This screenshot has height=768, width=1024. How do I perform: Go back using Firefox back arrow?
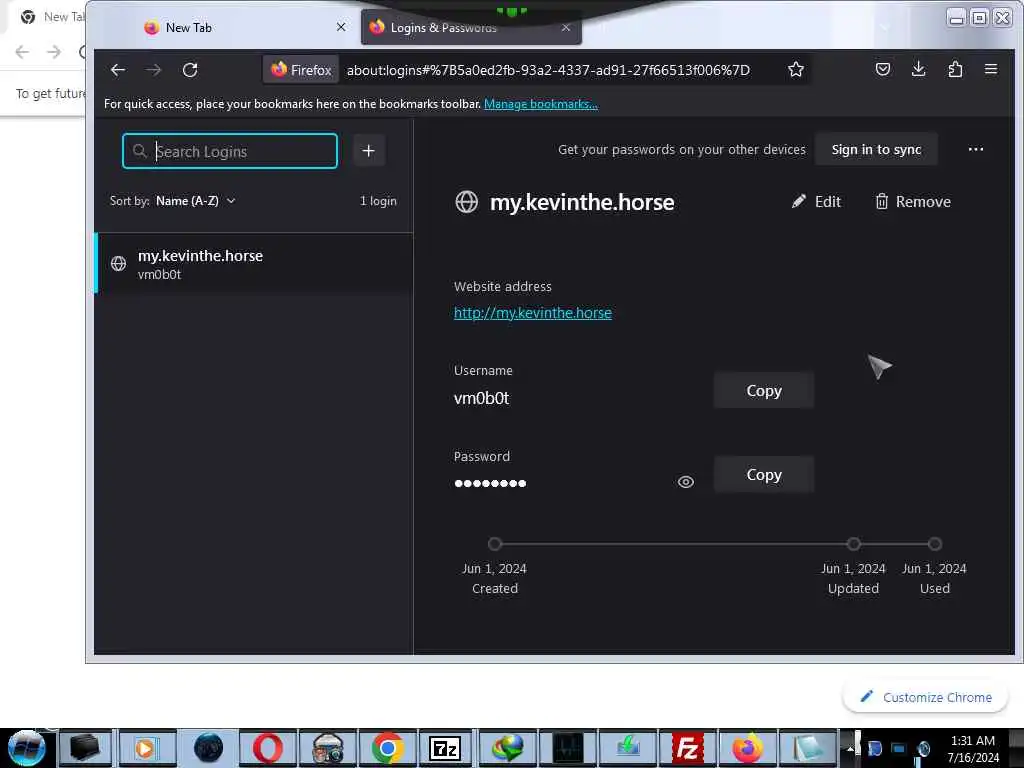pyautogui.click(x=118, y=70)
